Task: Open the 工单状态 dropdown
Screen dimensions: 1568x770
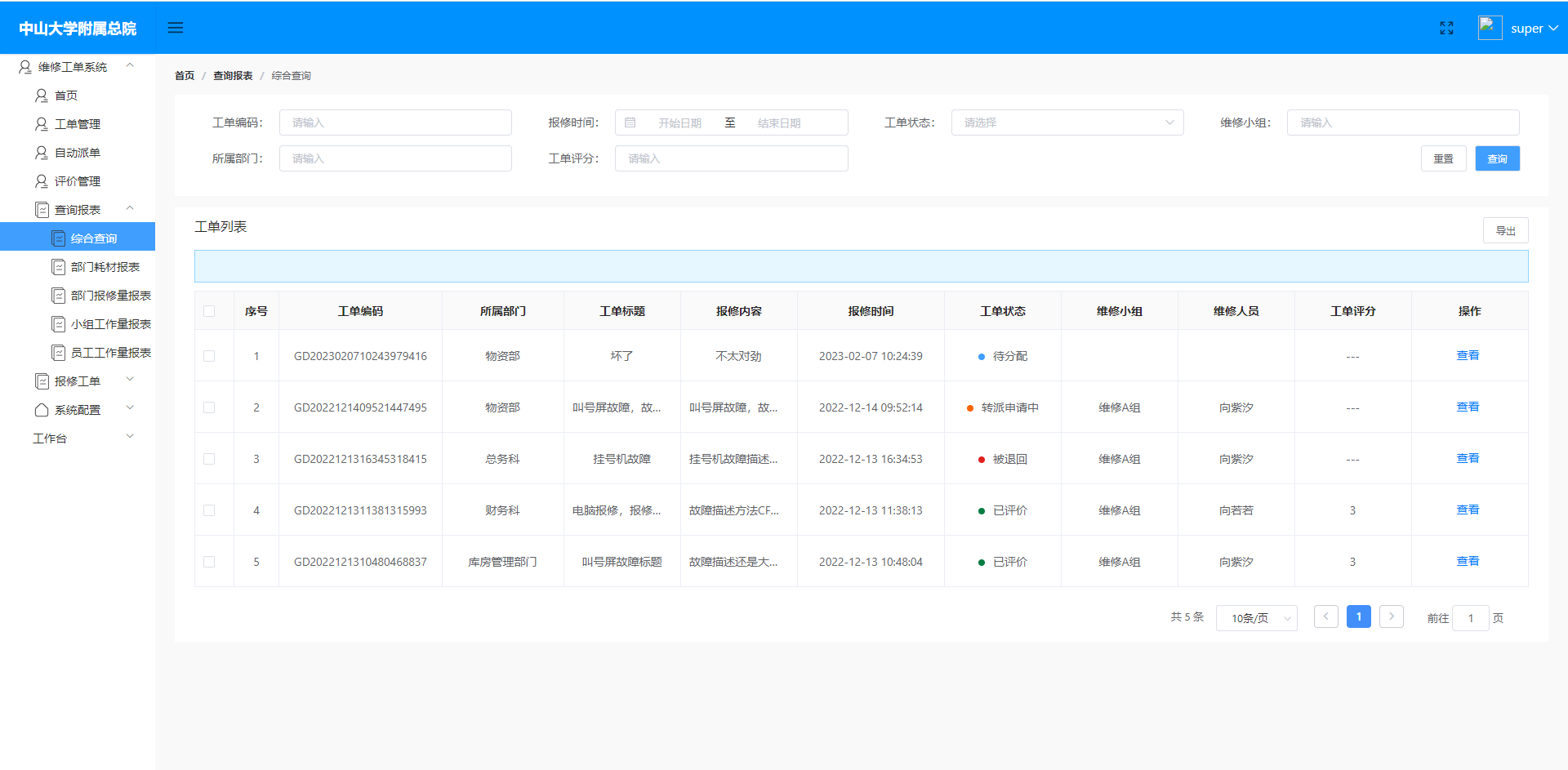Action: pos(1067,122)
